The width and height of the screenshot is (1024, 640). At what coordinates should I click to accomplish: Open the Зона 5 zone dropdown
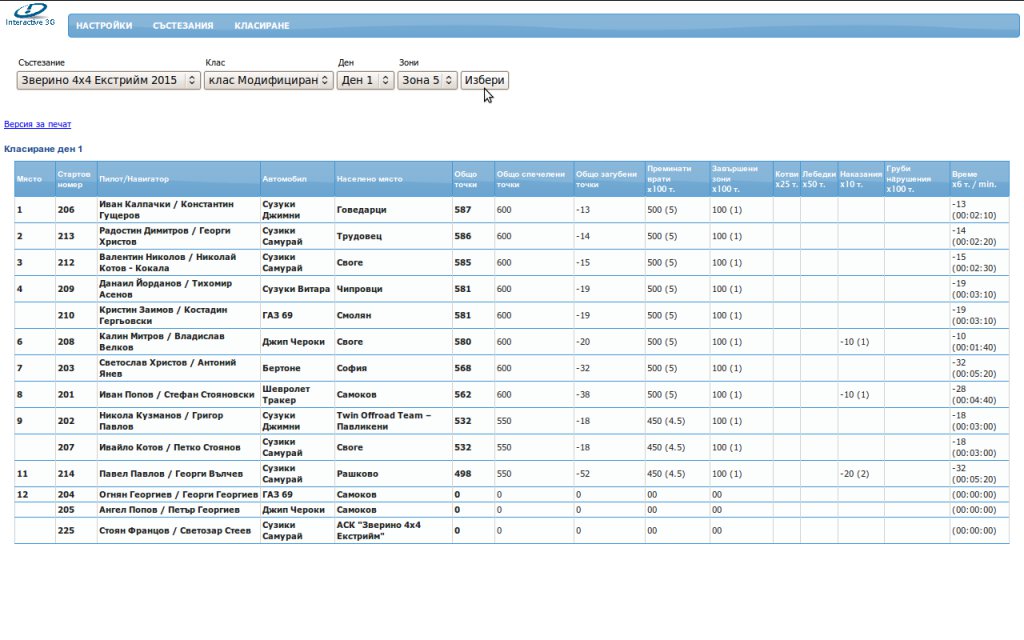tap(427, 81)
